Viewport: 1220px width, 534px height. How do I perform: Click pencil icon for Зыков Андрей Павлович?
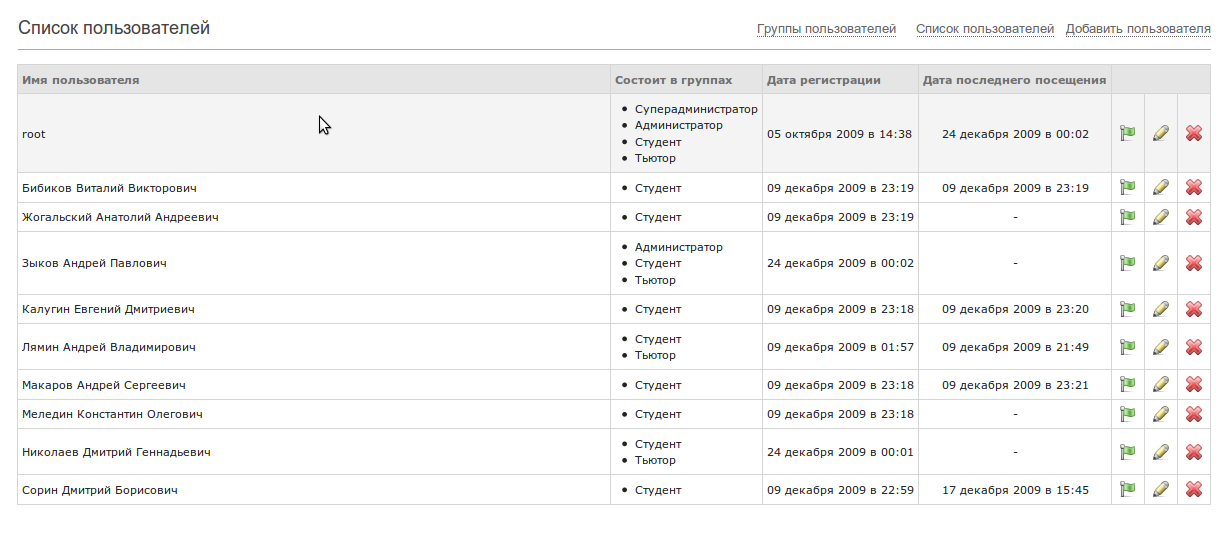pos(1161,263)
